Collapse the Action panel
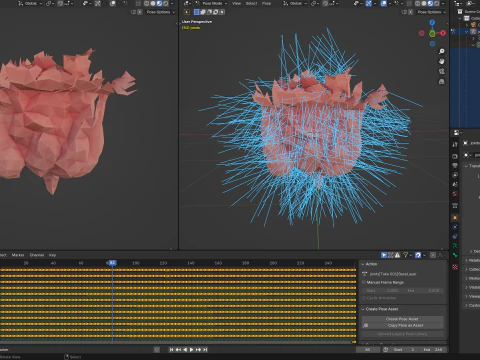 (x=363, y=264)
